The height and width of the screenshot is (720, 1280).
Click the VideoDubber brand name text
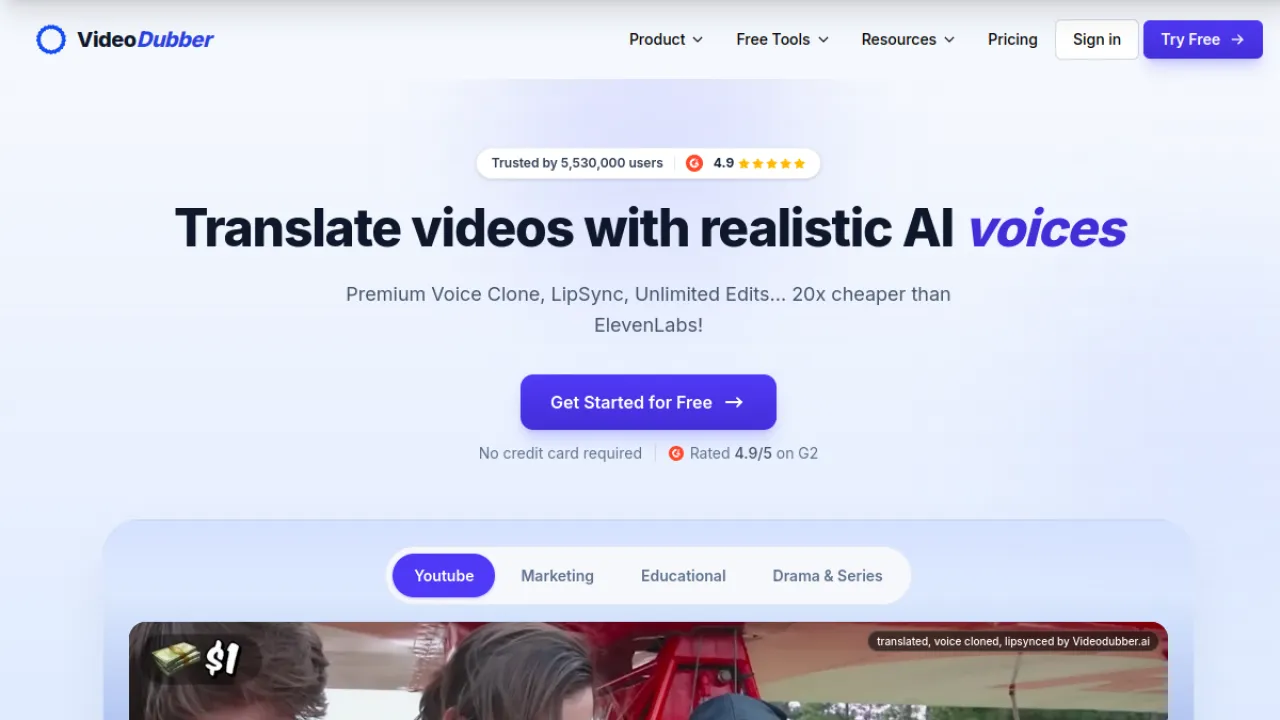pos(145,40)
